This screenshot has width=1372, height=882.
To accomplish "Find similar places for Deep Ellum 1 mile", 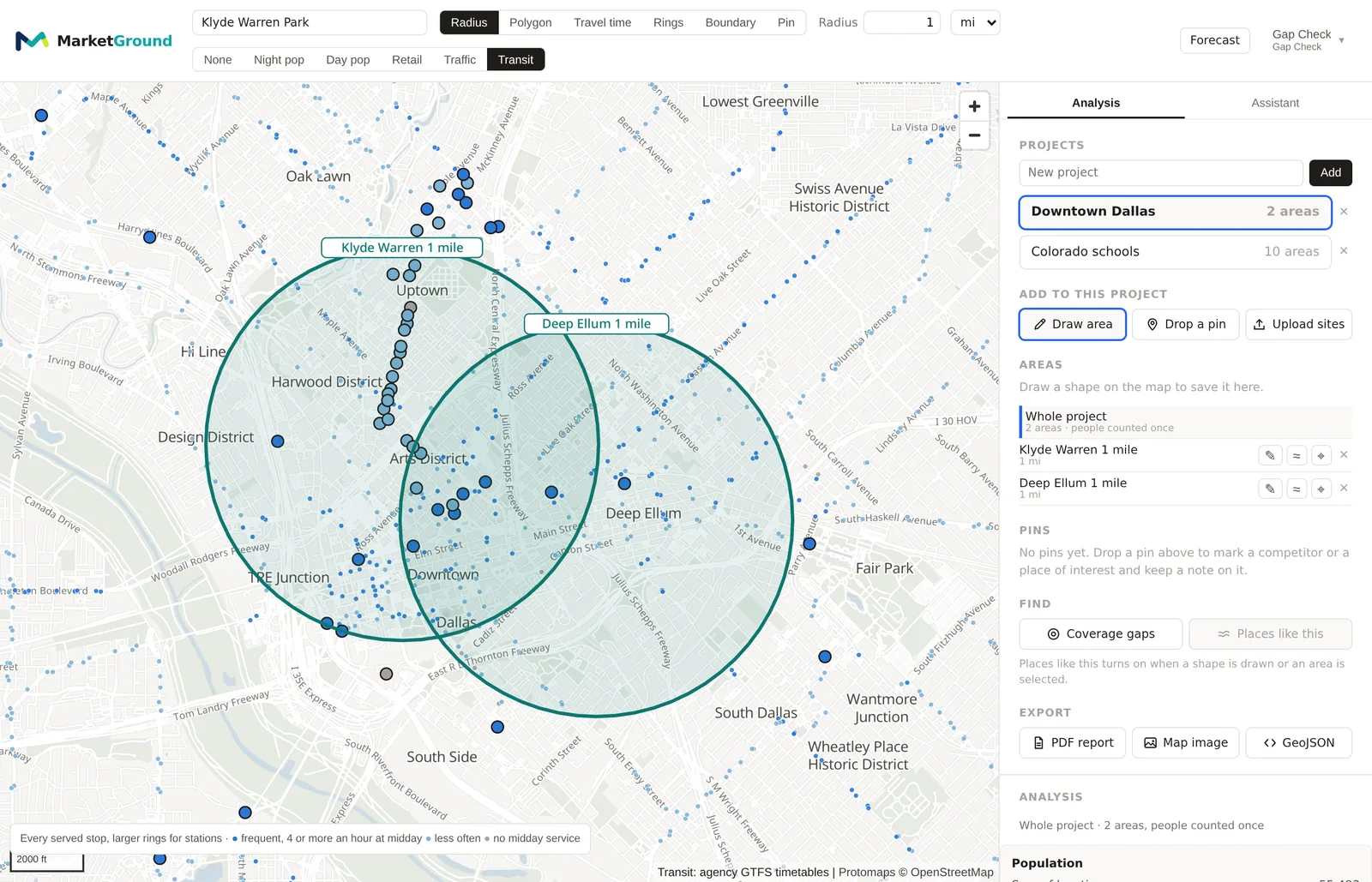I will point(1297,489).
